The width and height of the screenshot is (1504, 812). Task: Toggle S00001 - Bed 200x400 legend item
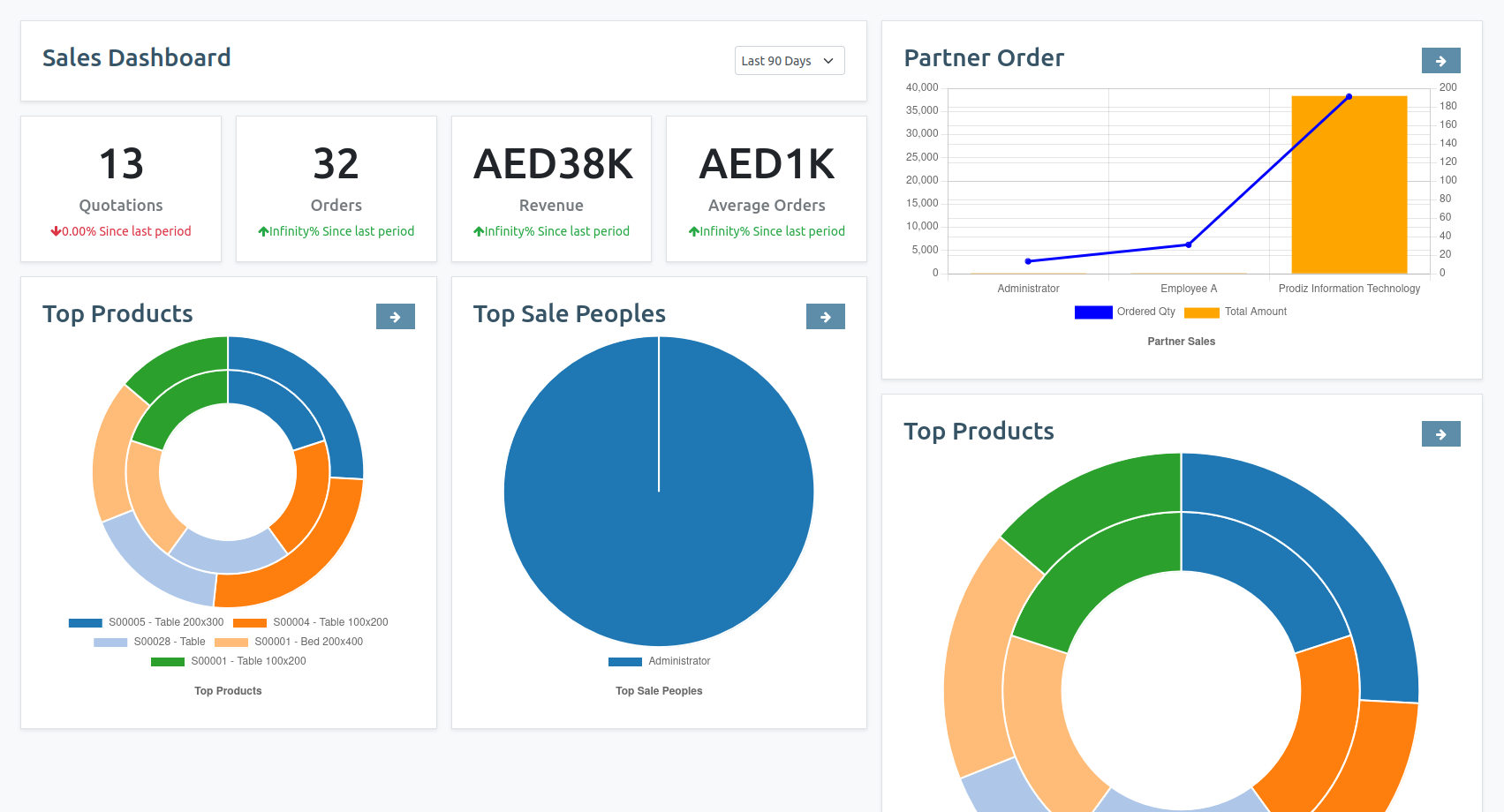click(289, 642)
